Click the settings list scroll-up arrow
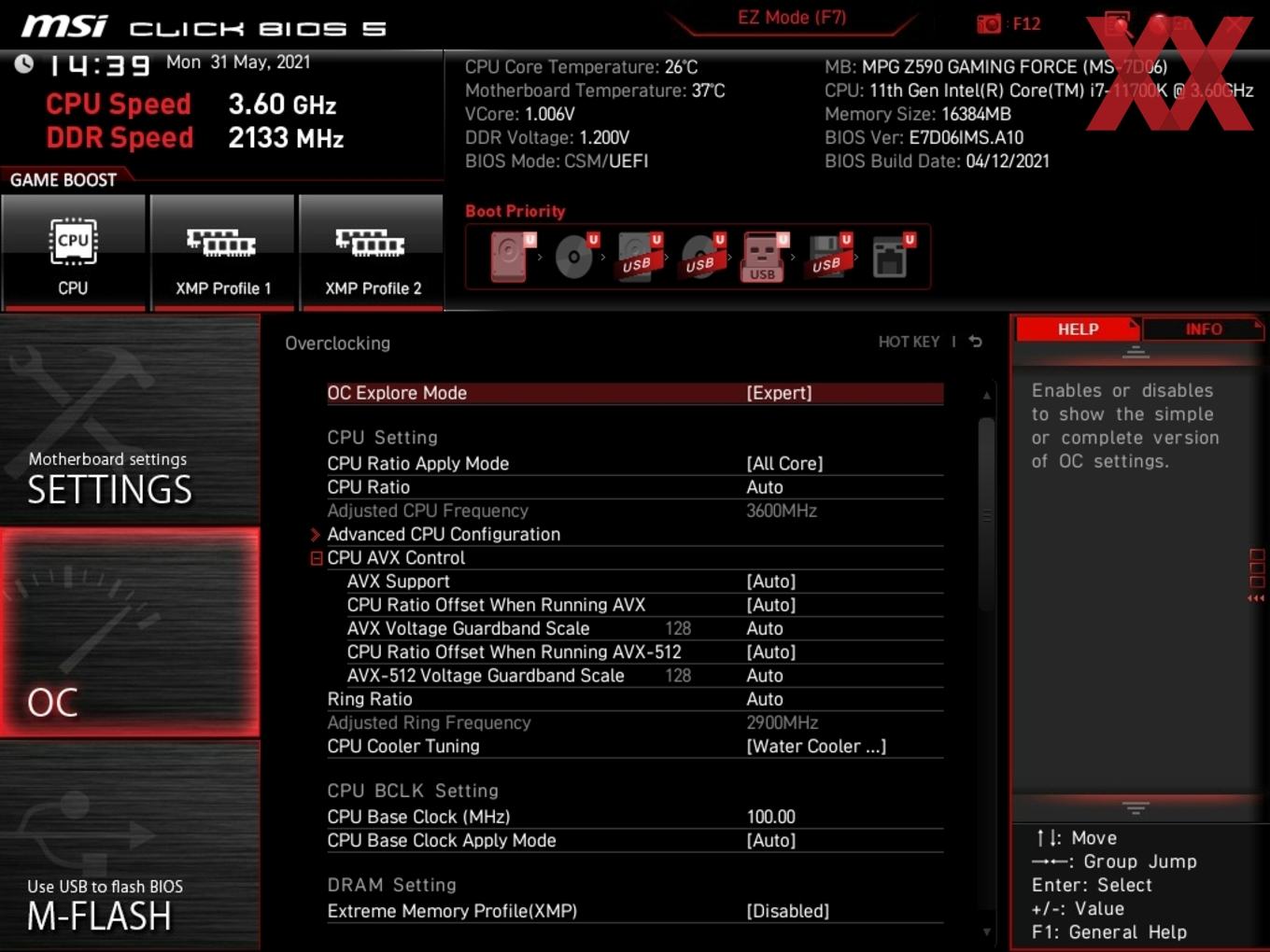Image resolution: width=1270 pixels, height=952 pixels. tap(986, 396)
